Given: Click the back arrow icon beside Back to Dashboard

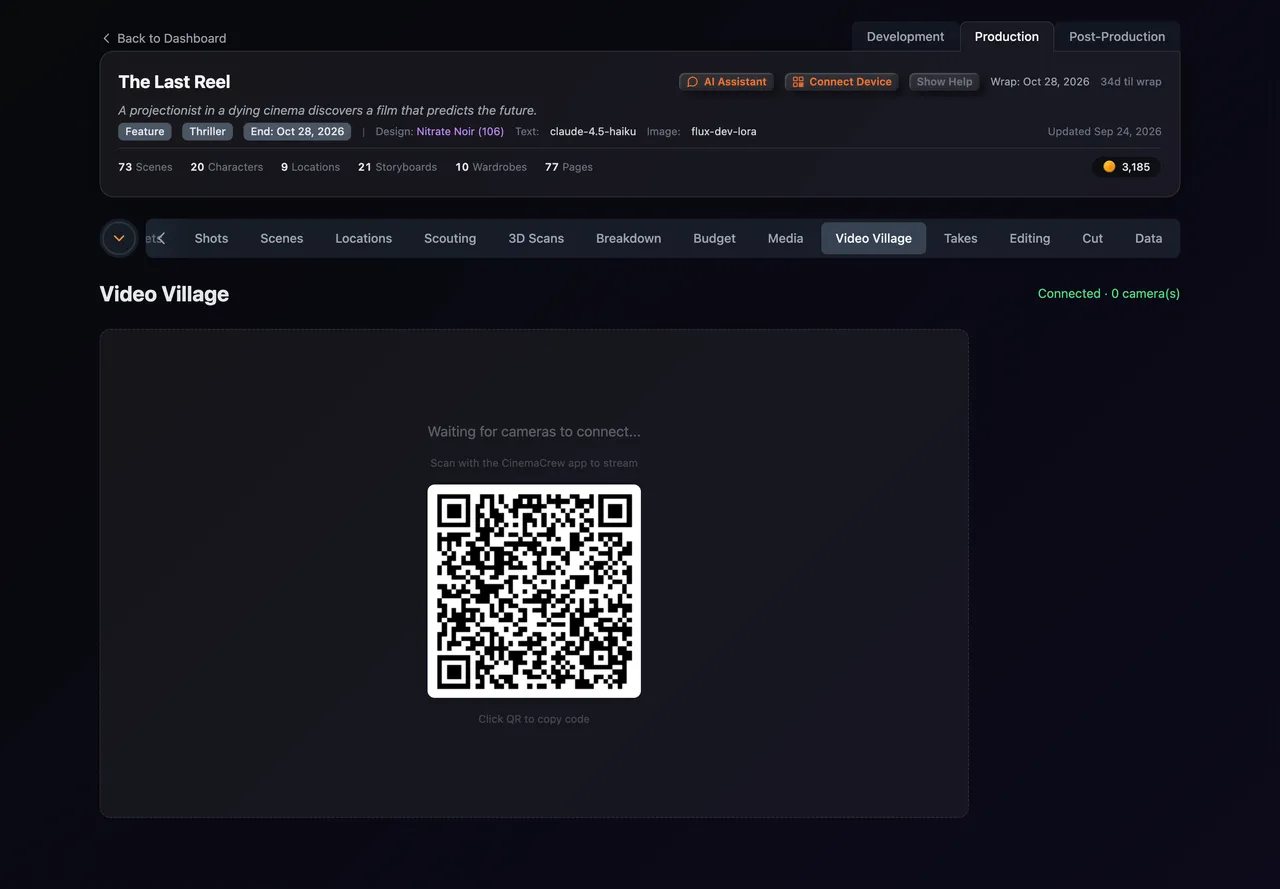Looking at the screenshot, I should pyautogui.click(x=106, y=38).
